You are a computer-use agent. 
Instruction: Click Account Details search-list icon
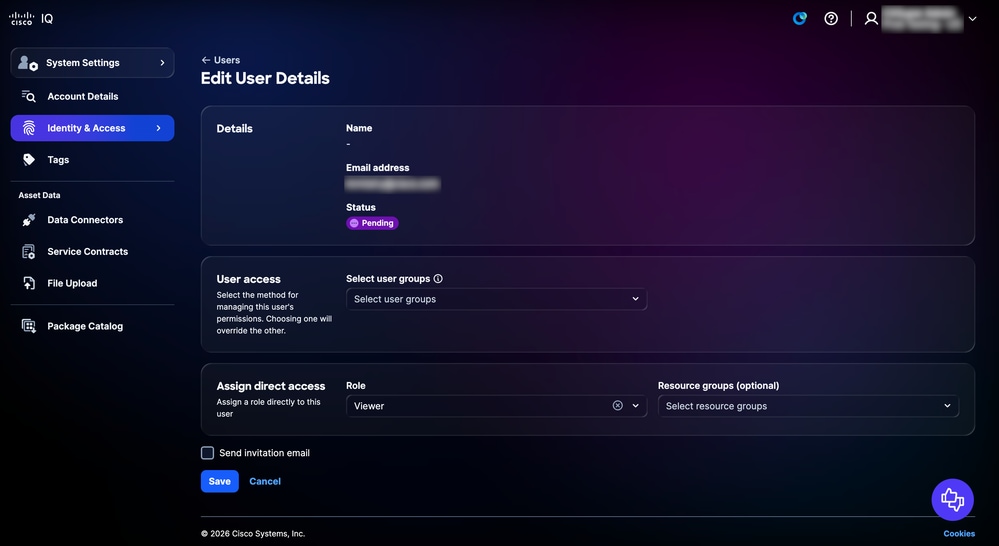coord(29,96)
